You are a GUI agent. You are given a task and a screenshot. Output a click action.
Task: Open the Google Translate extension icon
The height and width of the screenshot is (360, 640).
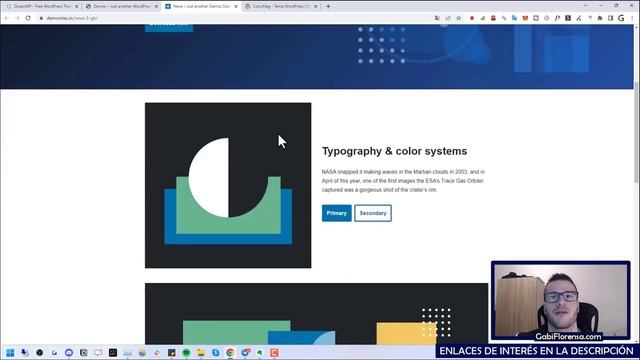(514, 18)
